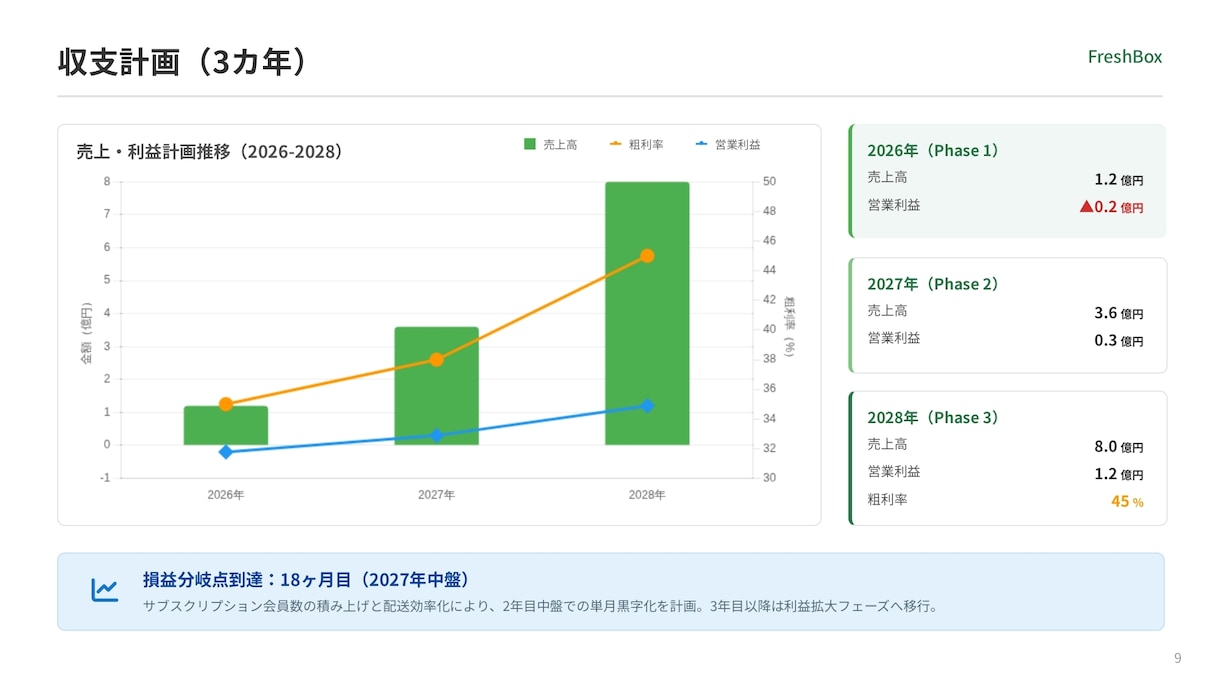1220x686 pixels.
Task: Click the 粗利率 label in the 2028年 card
Action: click(x=887, y=499)
